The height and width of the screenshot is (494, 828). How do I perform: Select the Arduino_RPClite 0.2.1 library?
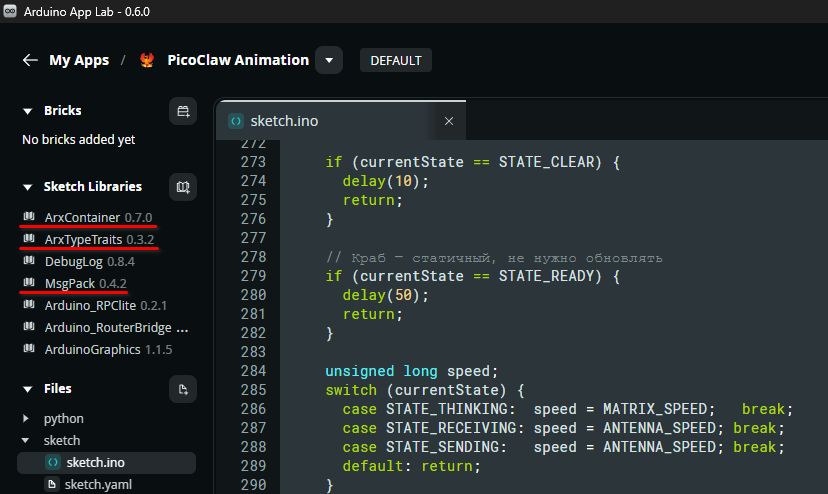(x=106, y=305)
